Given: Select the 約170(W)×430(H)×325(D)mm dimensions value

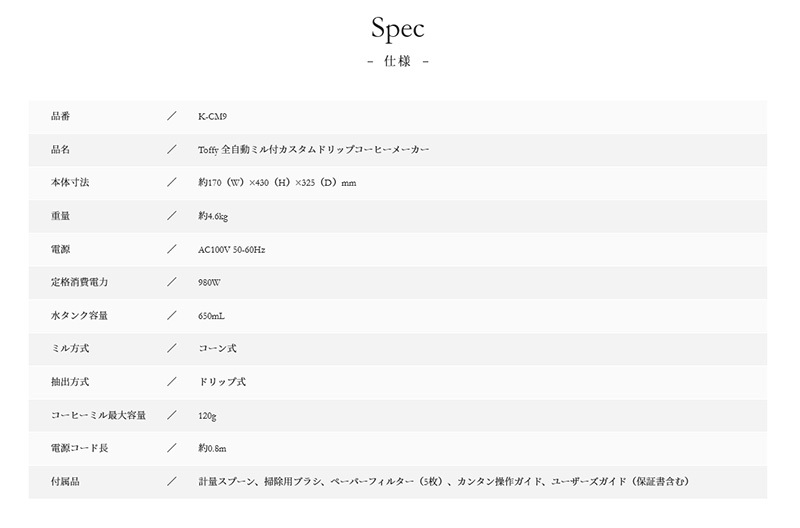Looking at the screenshot, I should (x=277, y=183).
